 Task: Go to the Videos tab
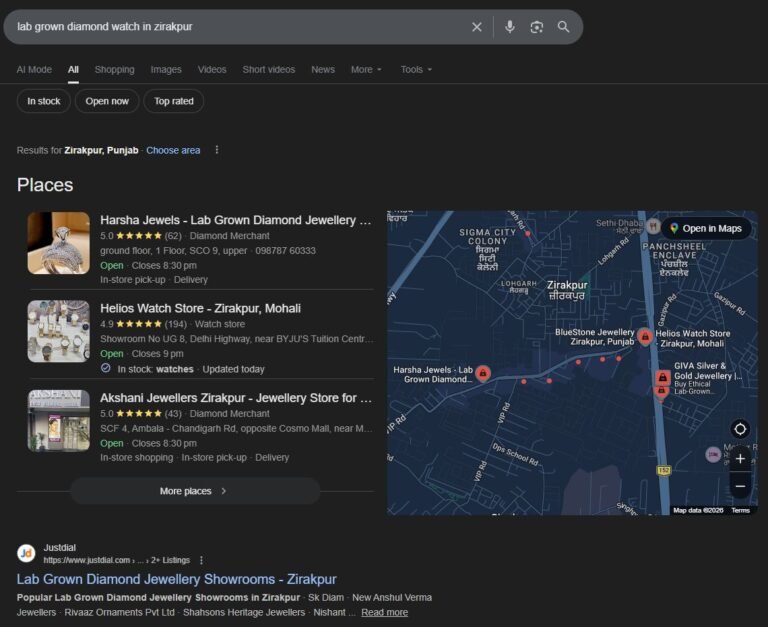pyautogui.click(x=212, y=70)
